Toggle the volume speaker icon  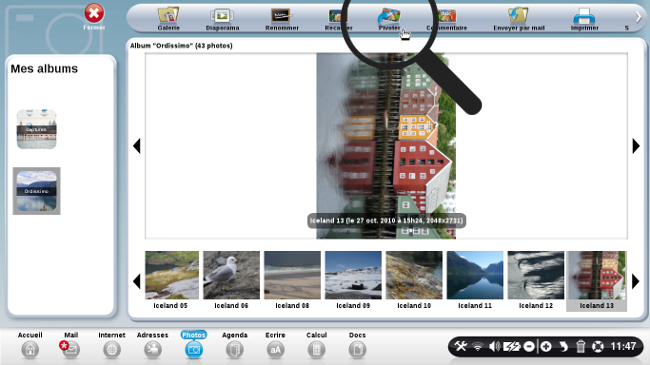(x=494, y=346)
